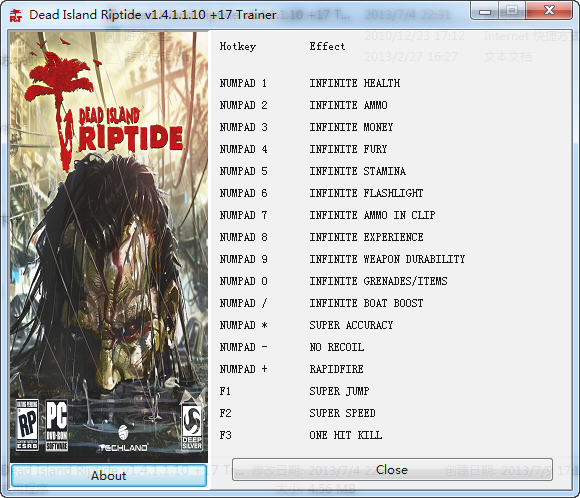Click the About button

(108, 475)
